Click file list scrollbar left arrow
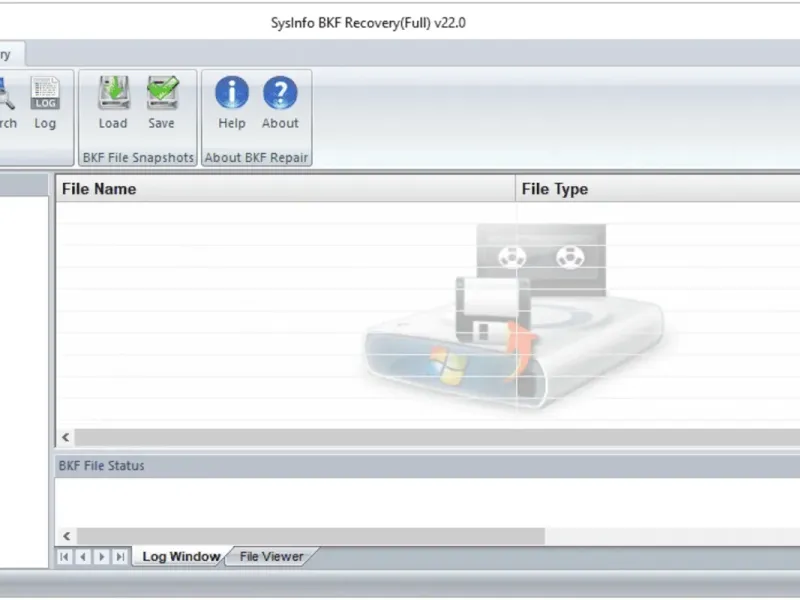The height and width of the screenshot is (600, 800). pyautogui.click(x=66, y=437)
